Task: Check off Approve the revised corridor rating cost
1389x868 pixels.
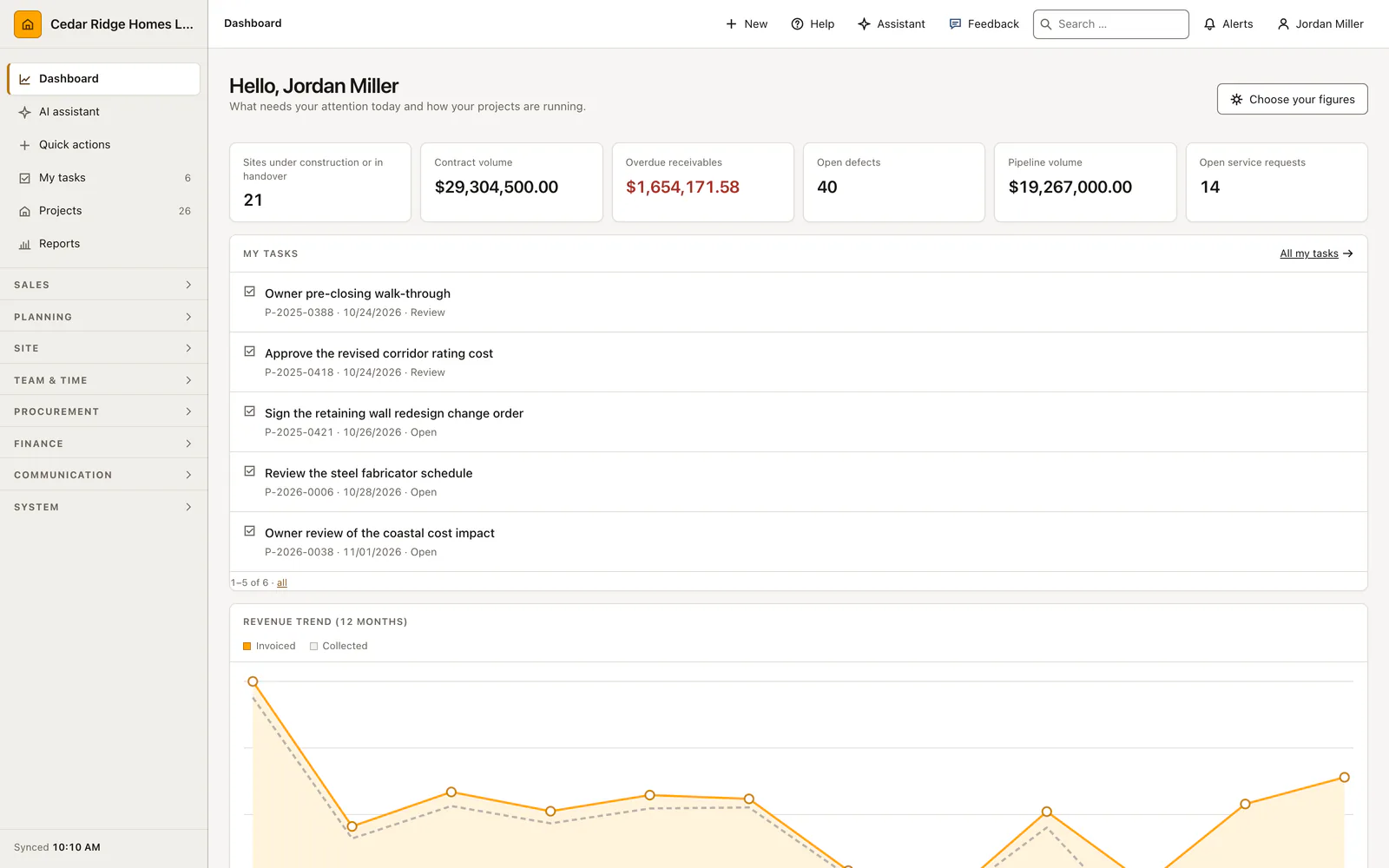Action: 250,352
